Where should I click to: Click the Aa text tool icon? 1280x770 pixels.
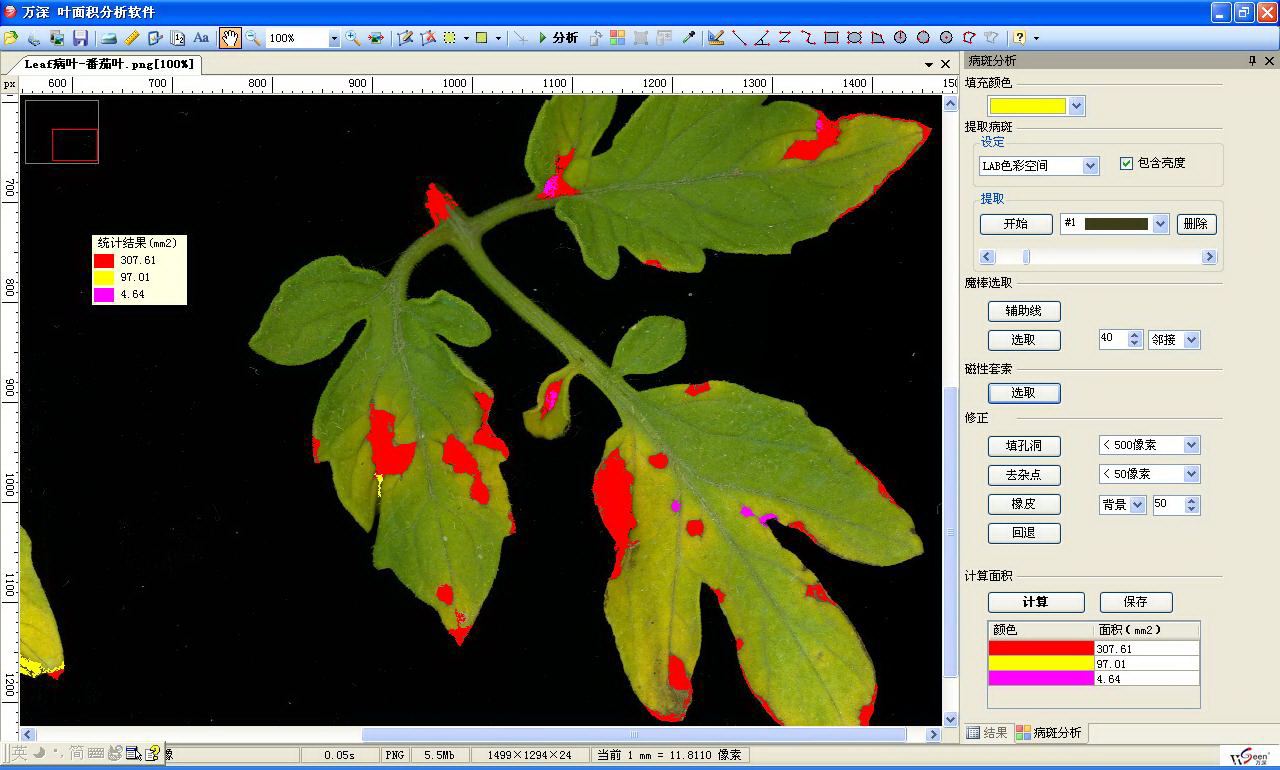tap(201, 38)
